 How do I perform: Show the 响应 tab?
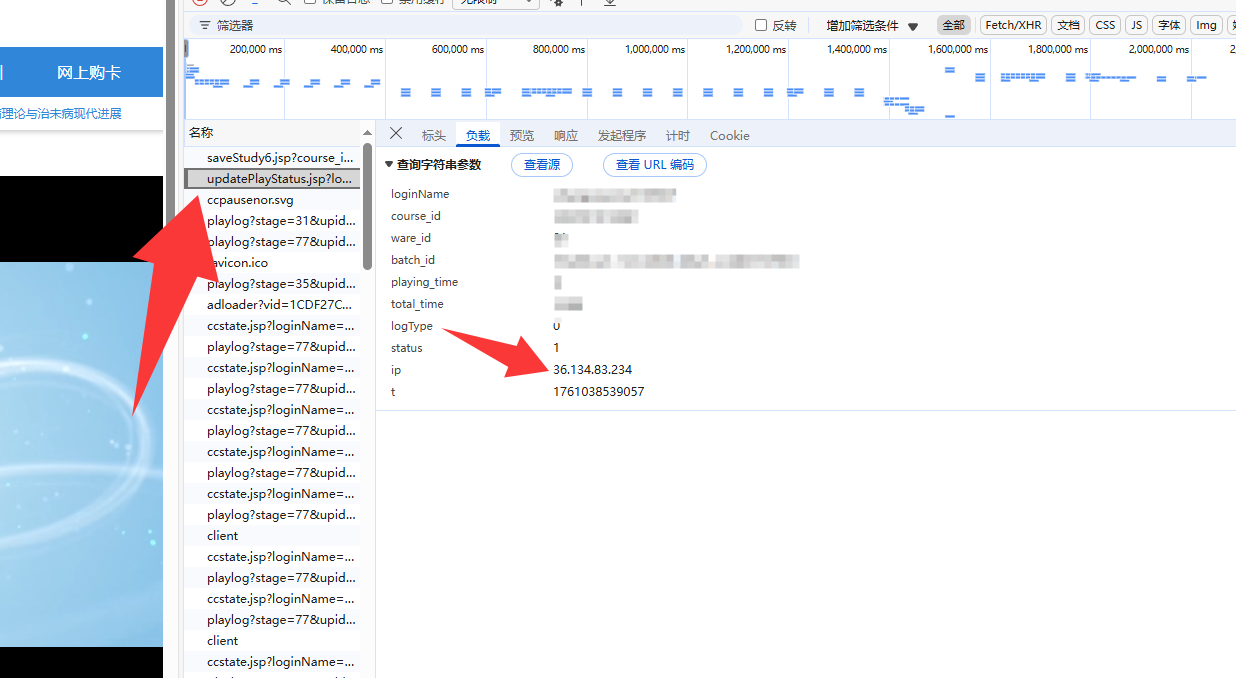(x=565, y=136)
